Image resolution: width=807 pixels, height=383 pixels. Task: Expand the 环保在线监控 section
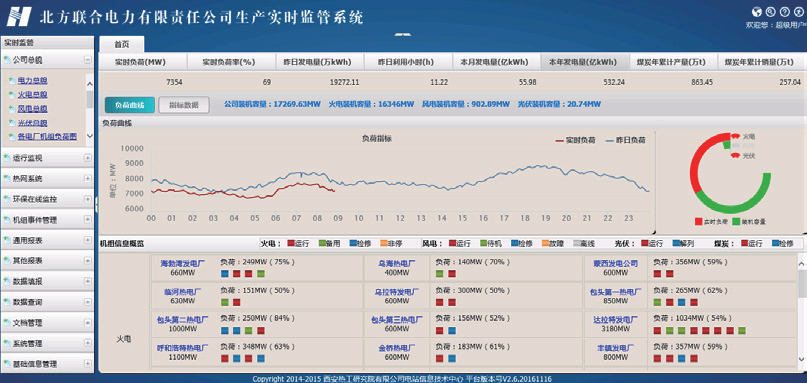coord(87,199)
